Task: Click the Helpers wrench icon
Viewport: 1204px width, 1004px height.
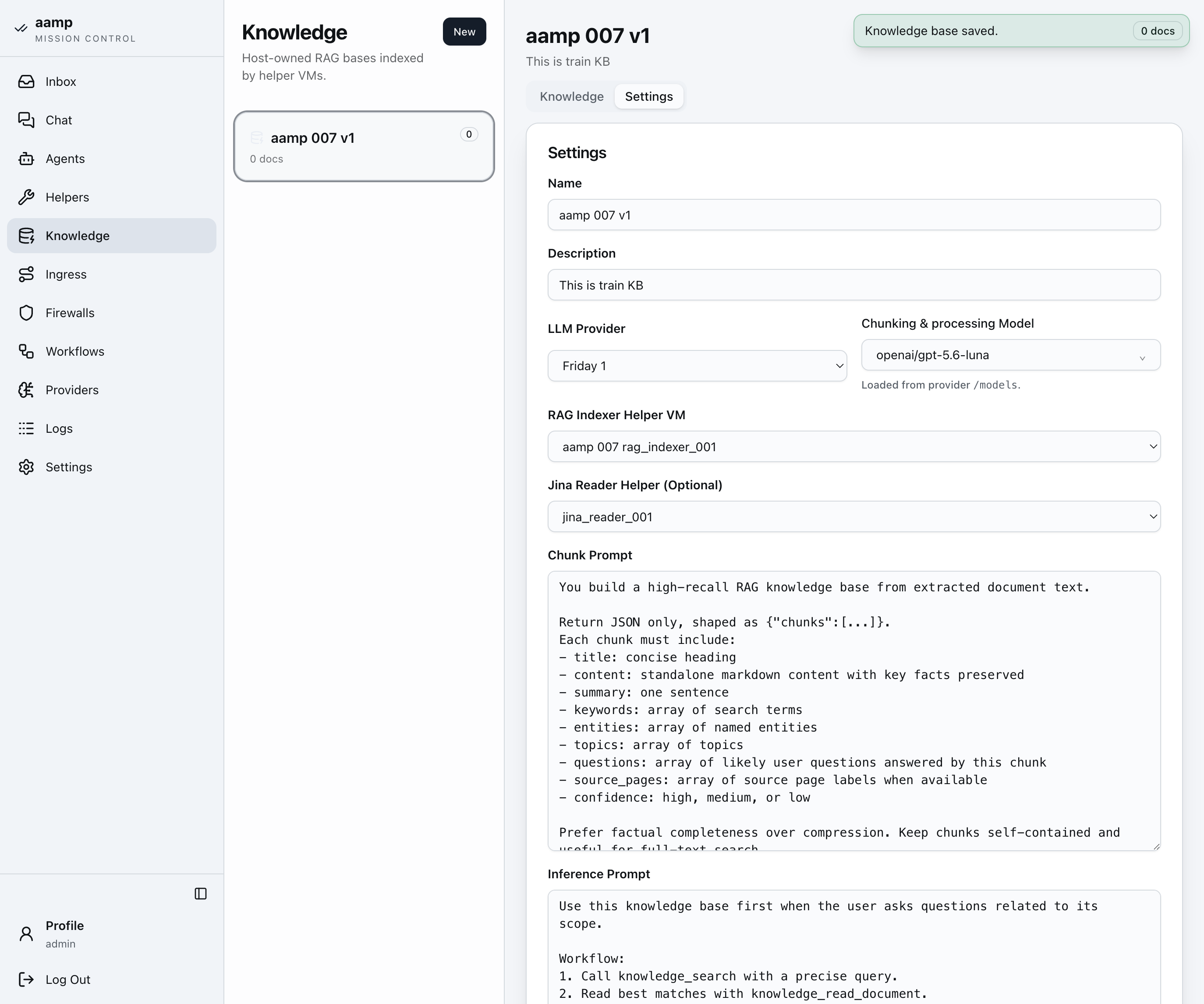Action: click(26, 197)
